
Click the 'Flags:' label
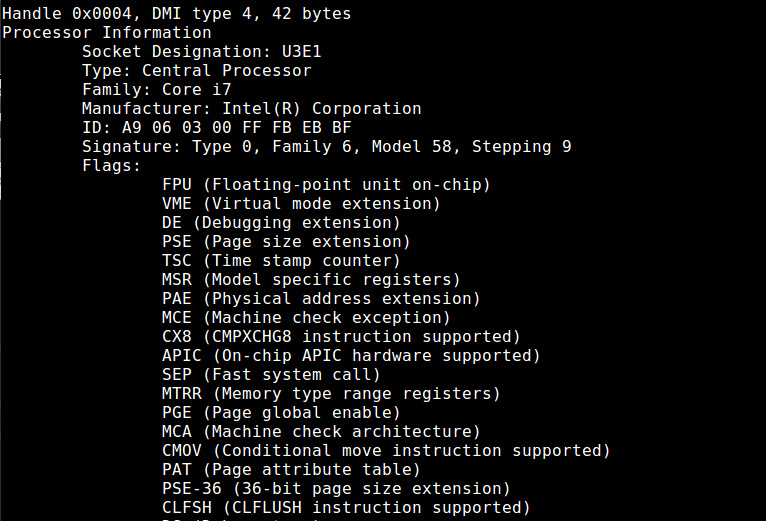coord(111,166)
